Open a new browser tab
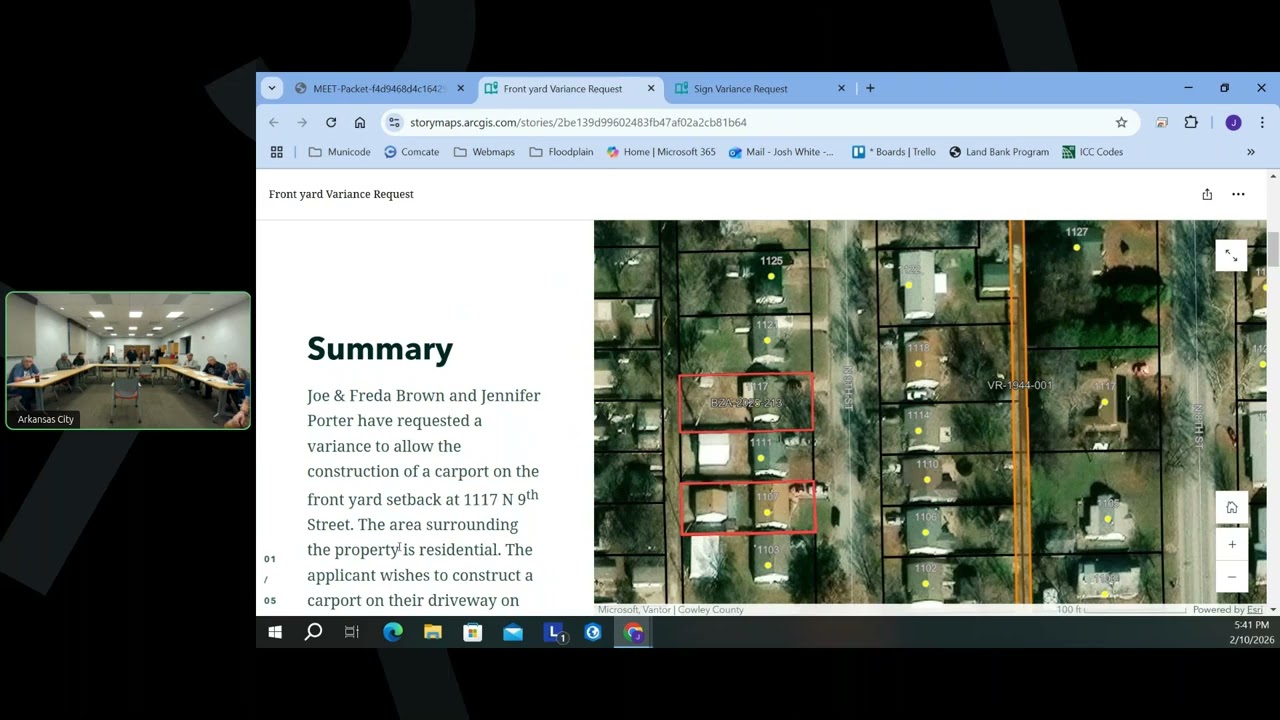 click(870, 88)
